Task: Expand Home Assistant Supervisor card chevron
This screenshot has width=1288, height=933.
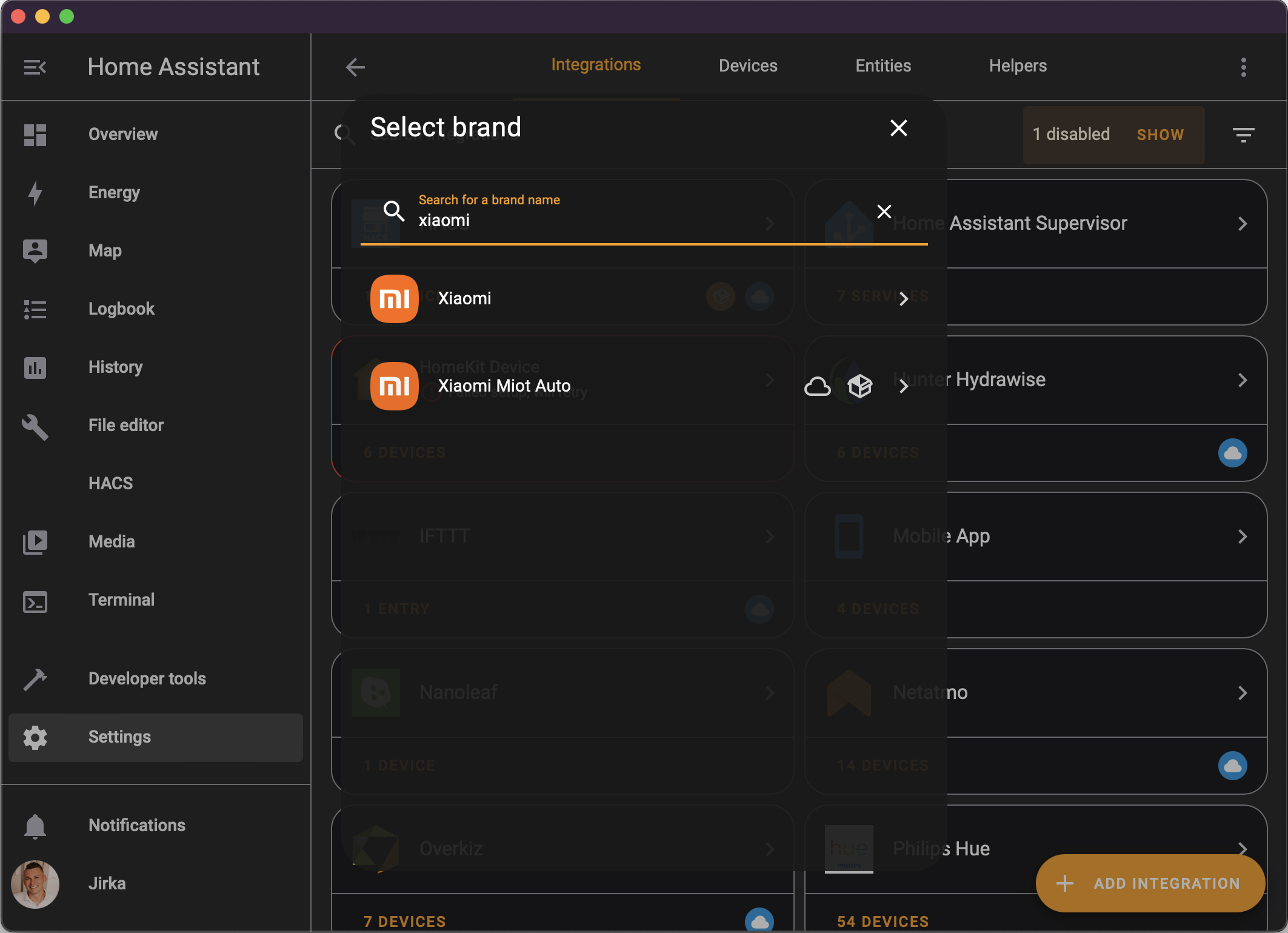Action: pyautogui.click(x=1242, y=224)
